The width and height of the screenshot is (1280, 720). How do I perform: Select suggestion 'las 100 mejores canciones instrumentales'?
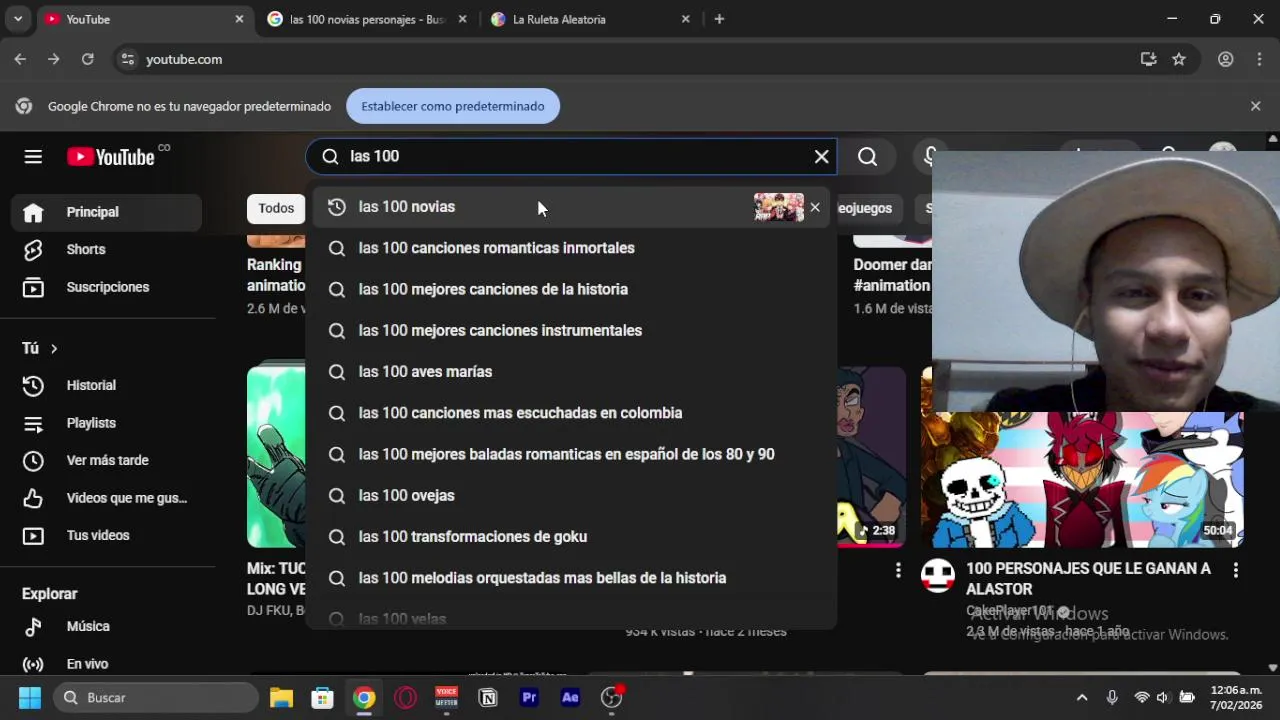click(x=571, y=330)
